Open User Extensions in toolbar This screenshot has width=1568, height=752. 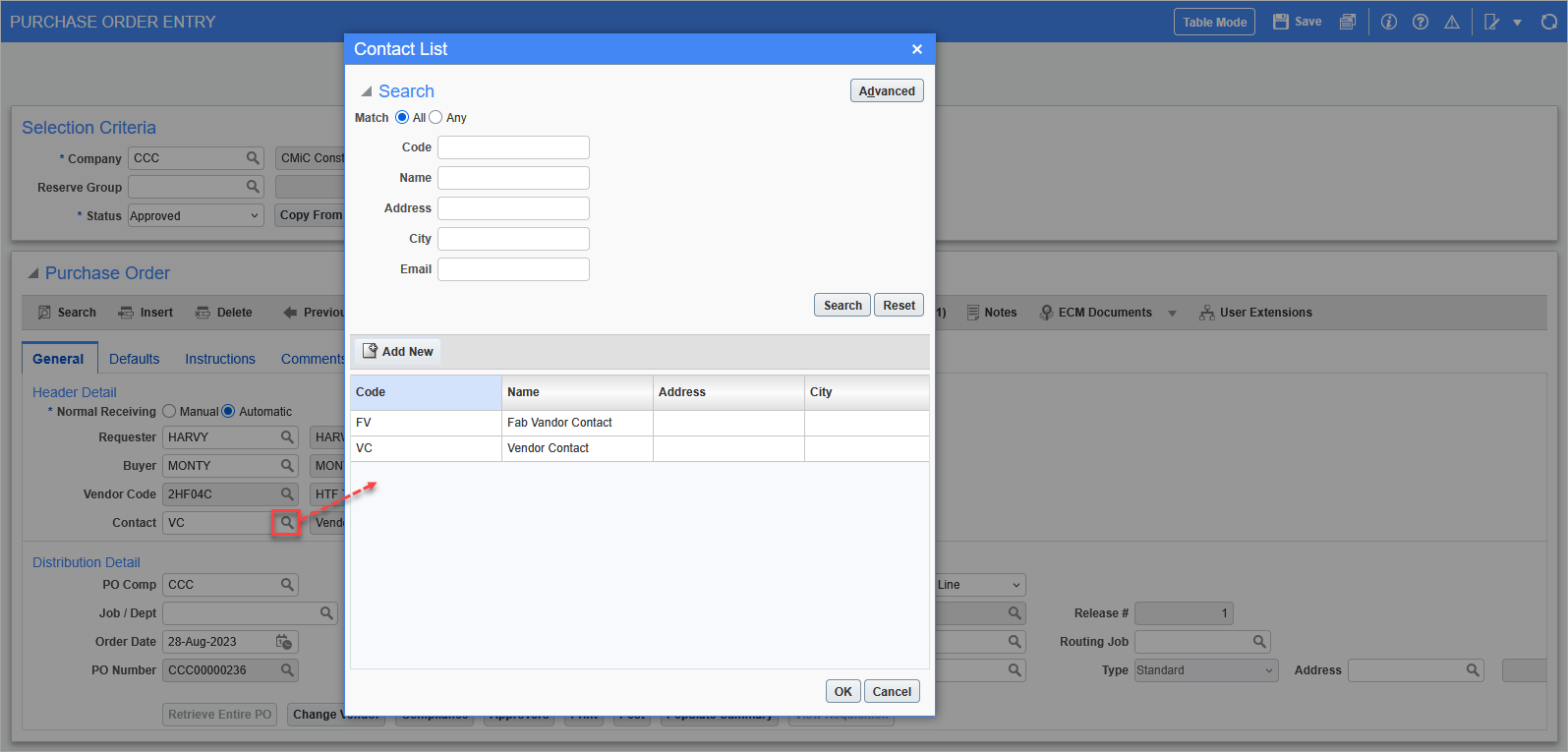[x=1255, y=313]
